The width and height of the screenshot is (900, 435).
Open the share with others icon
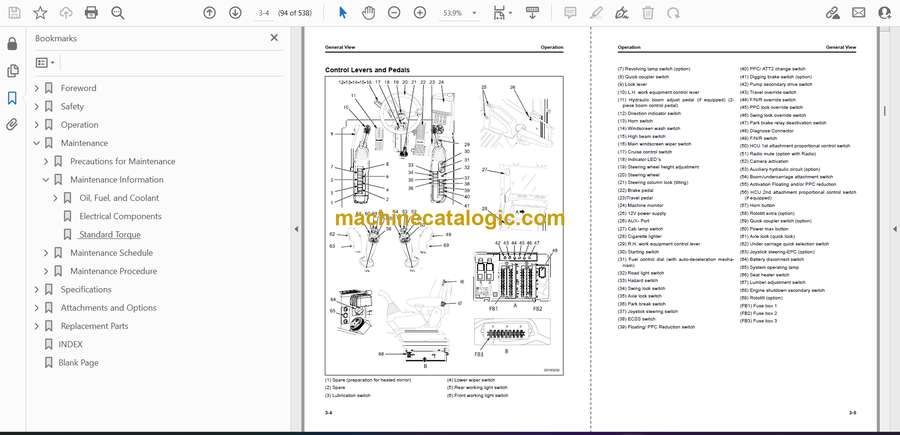coord(885,13)
